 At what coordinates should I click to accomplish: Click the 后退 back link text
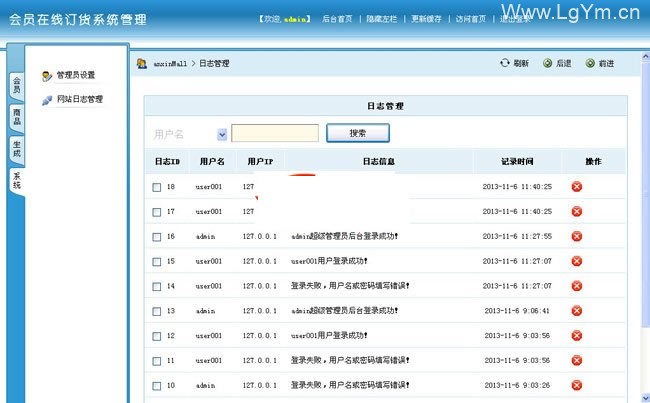coord(564,63)
